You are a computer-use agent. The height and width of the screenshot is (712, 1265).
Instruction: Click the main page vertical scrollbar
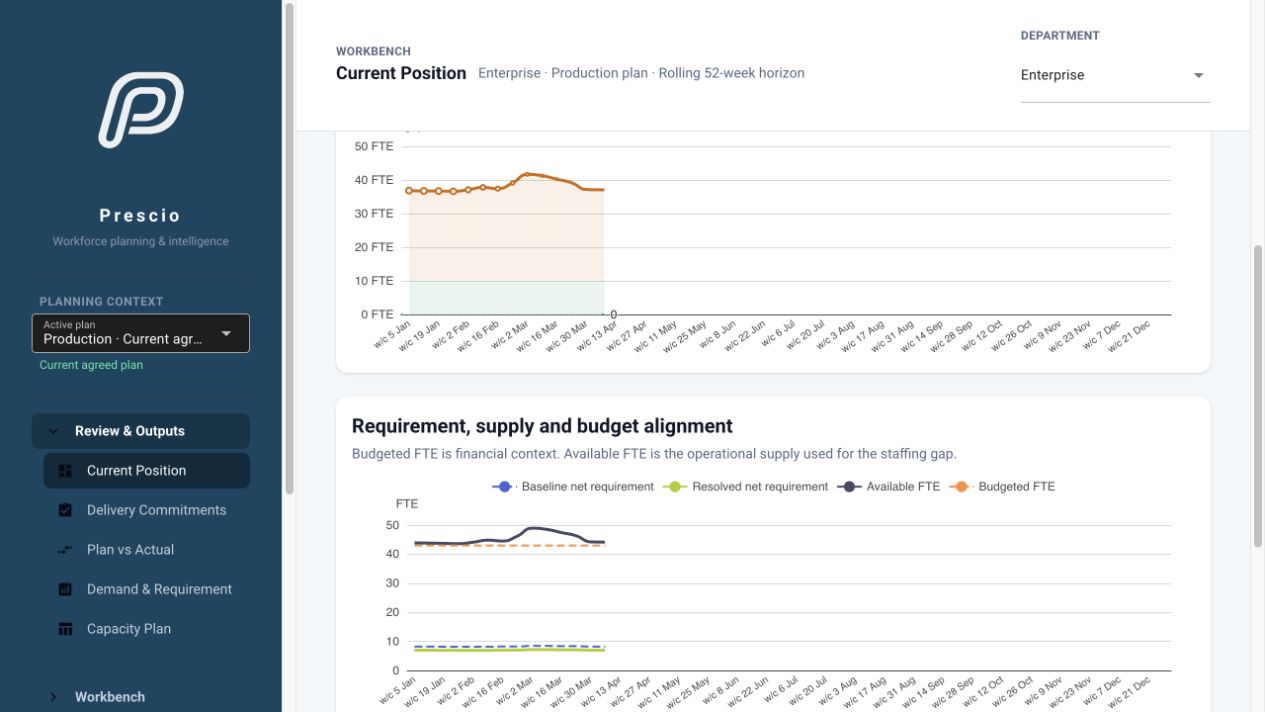pyautogui.click(x=1258, y=395)
